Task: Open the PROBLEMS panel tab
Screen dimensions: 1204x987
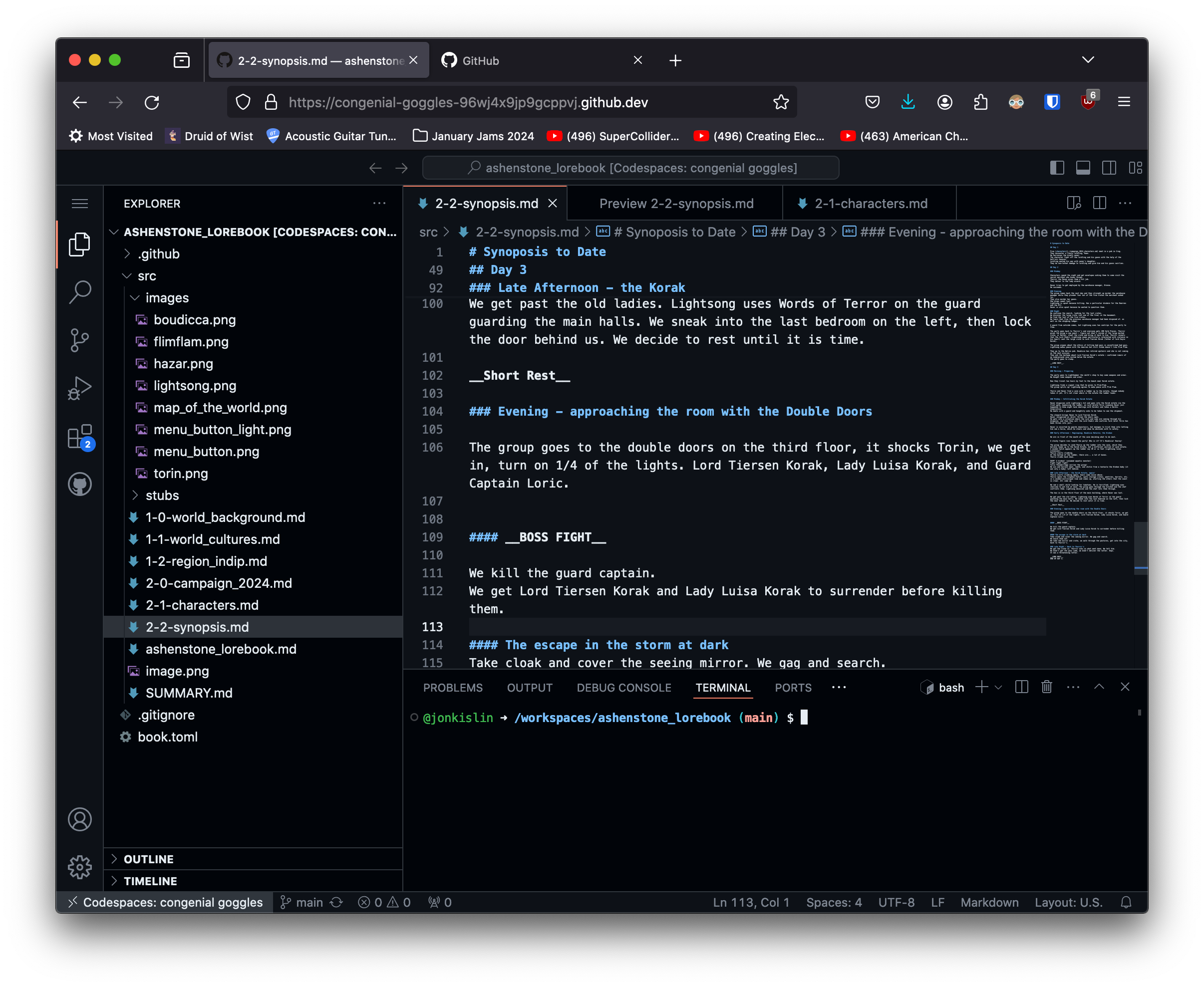Action: [x=452, y=688]
